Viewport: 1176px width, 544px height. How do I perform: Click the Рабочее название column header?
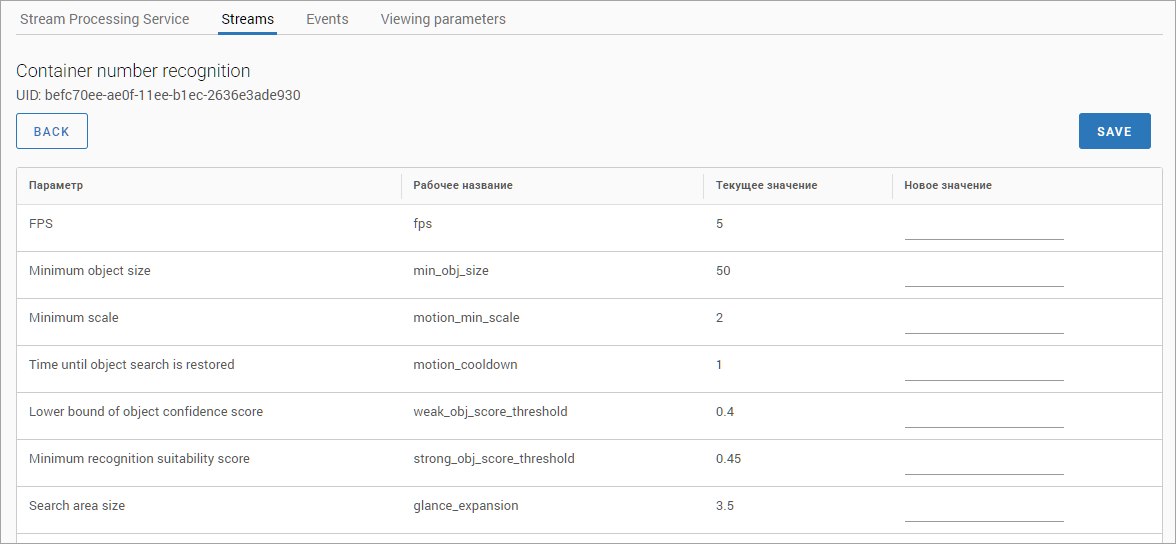[463, 186]
